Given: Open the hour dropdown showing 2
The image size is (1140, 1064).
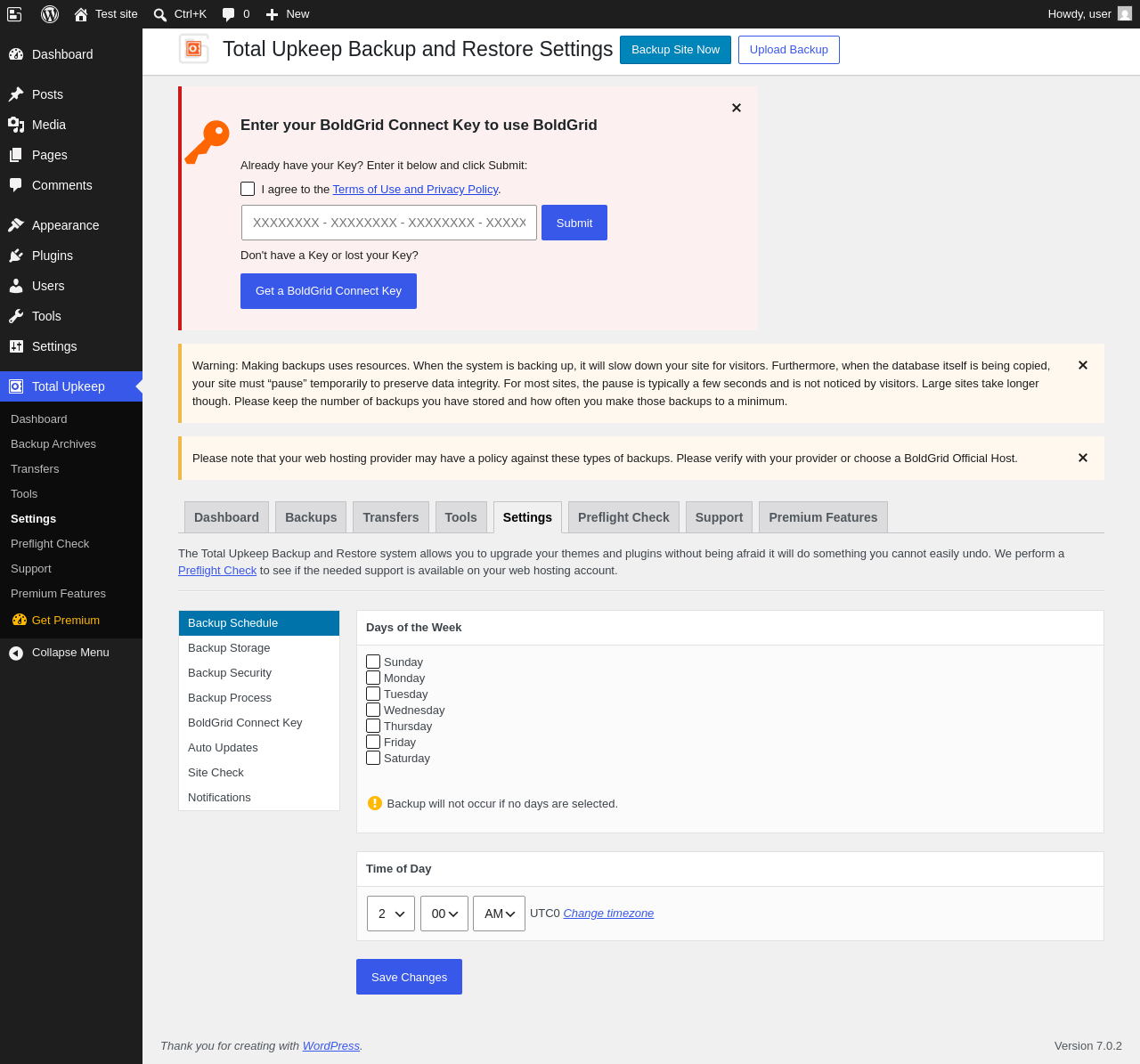Looking at the screenshot, I should click(391, 914).
